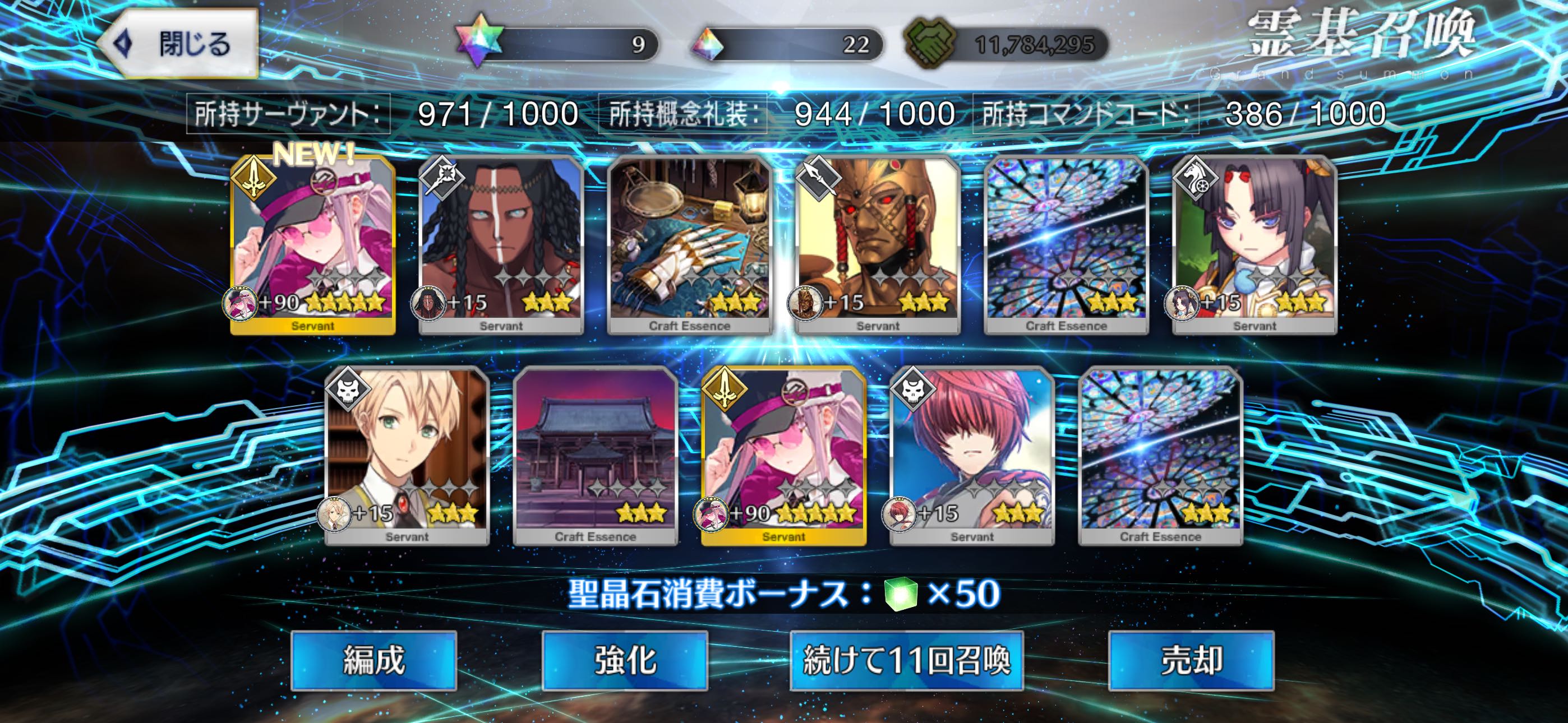Select the bottom-row stained glass Craft Essence

[1160, 456]
